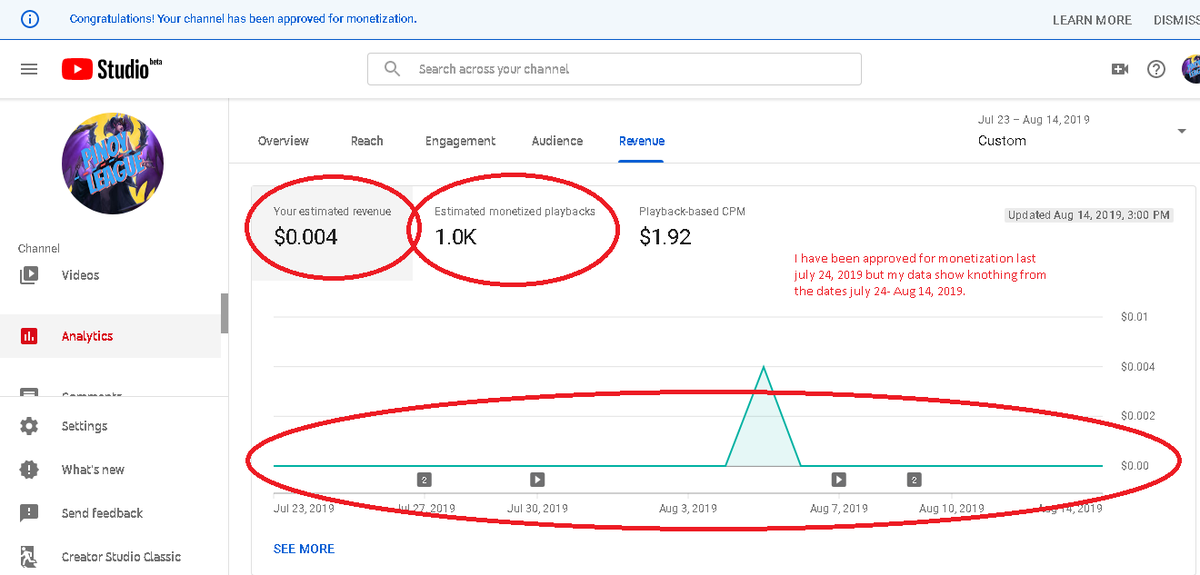
Task: Click the SEE MORE link
Action: pos(304,549)
